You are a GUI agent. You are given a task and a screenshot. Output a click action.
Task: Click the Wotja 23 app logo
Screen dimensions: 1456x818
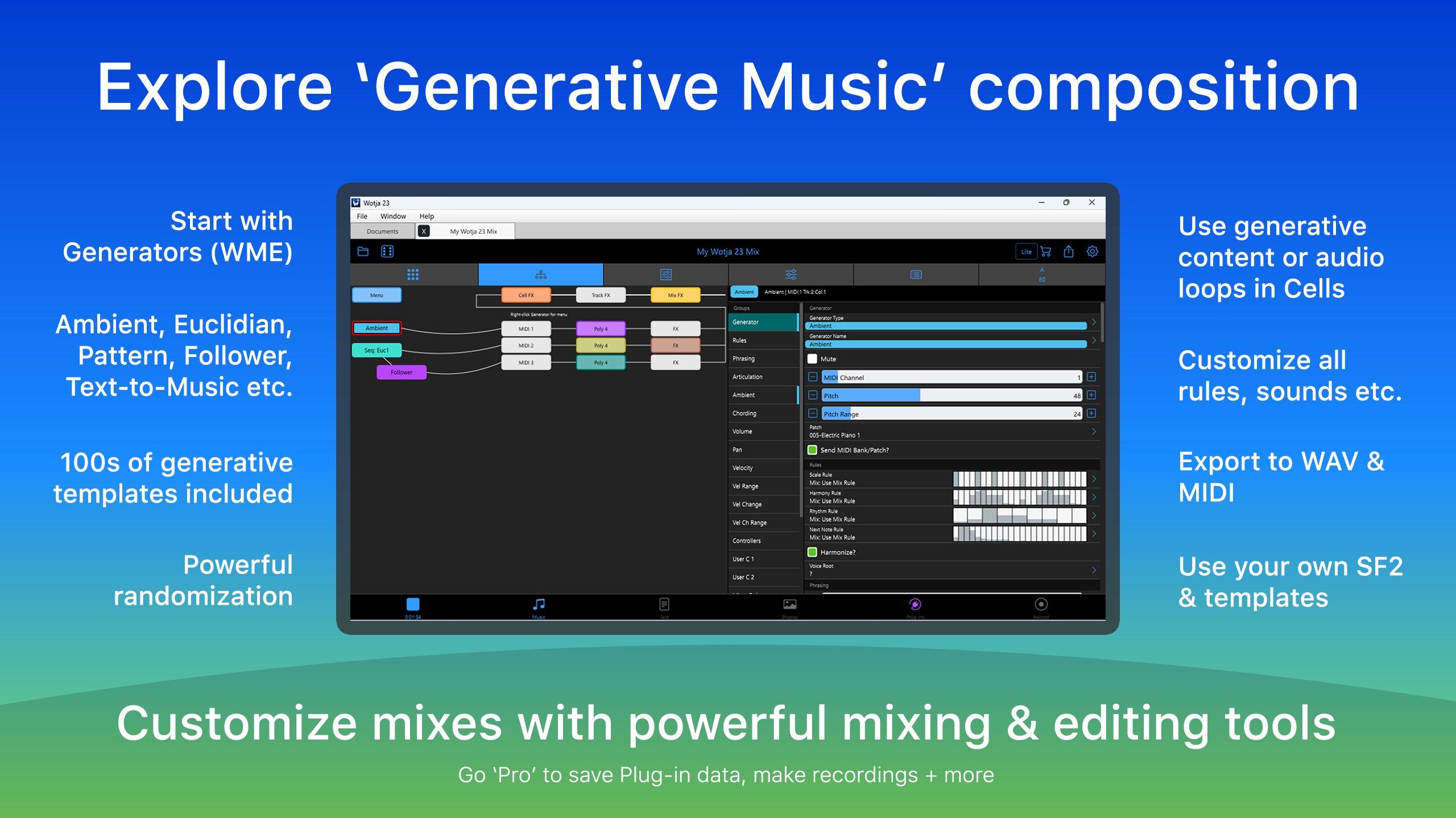point(356,202)
